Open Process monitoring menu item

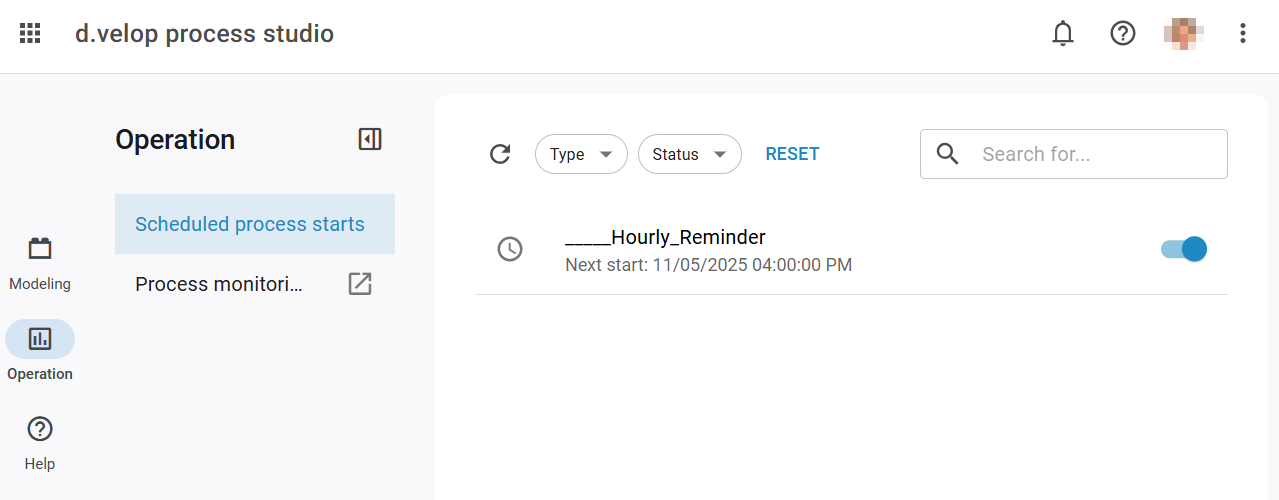coord(219,284)
